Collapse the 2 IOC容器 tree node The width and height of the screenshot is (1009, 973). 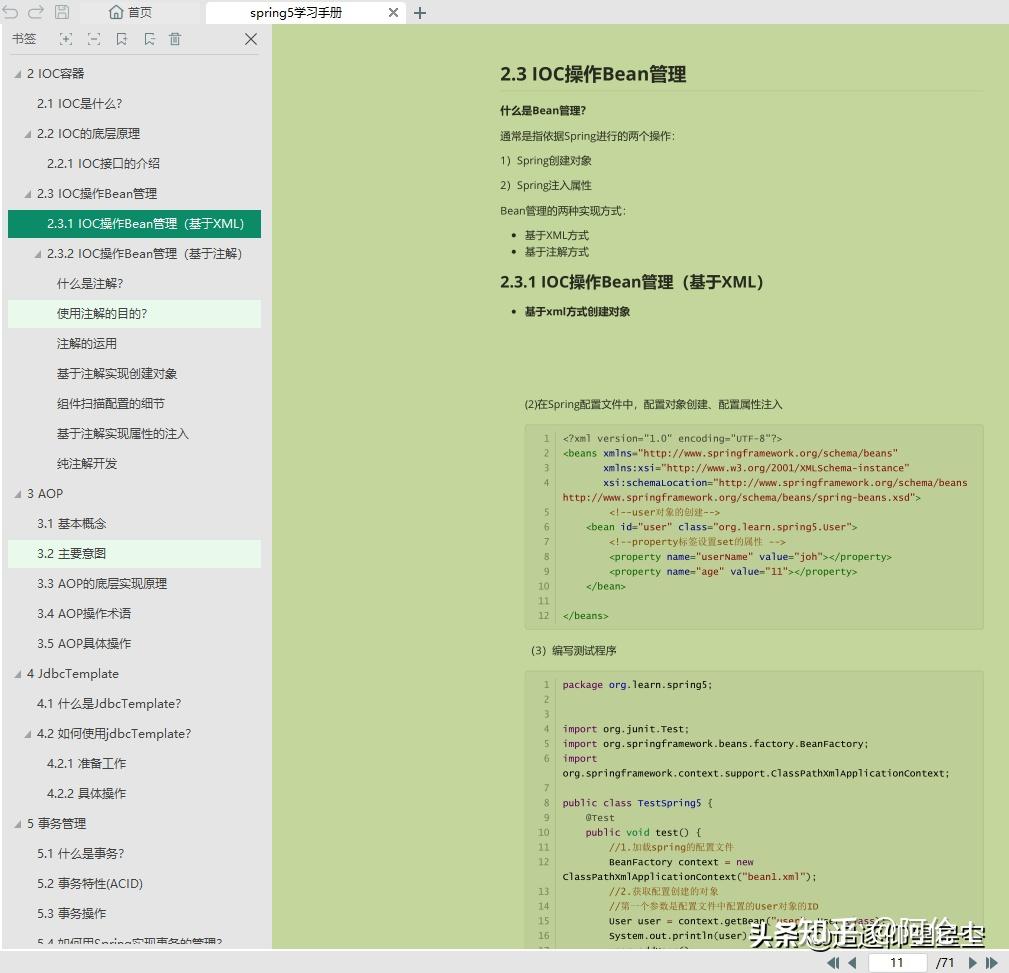pyautogui.click(x=16, y=73)
